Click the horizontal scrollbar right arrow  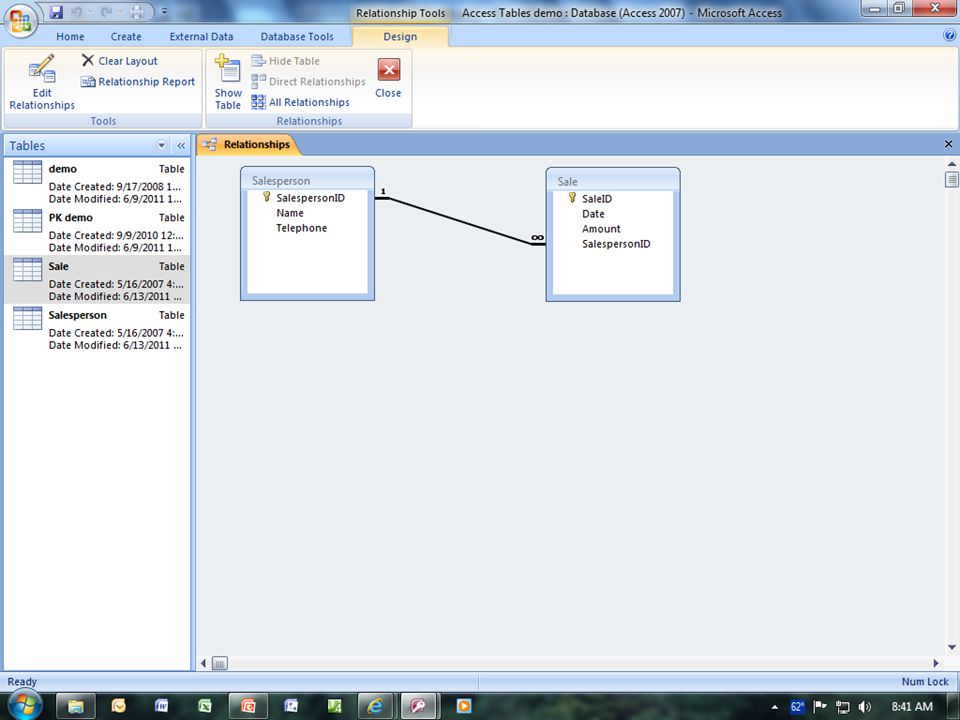pyautogui.click(x=936, y=663)
